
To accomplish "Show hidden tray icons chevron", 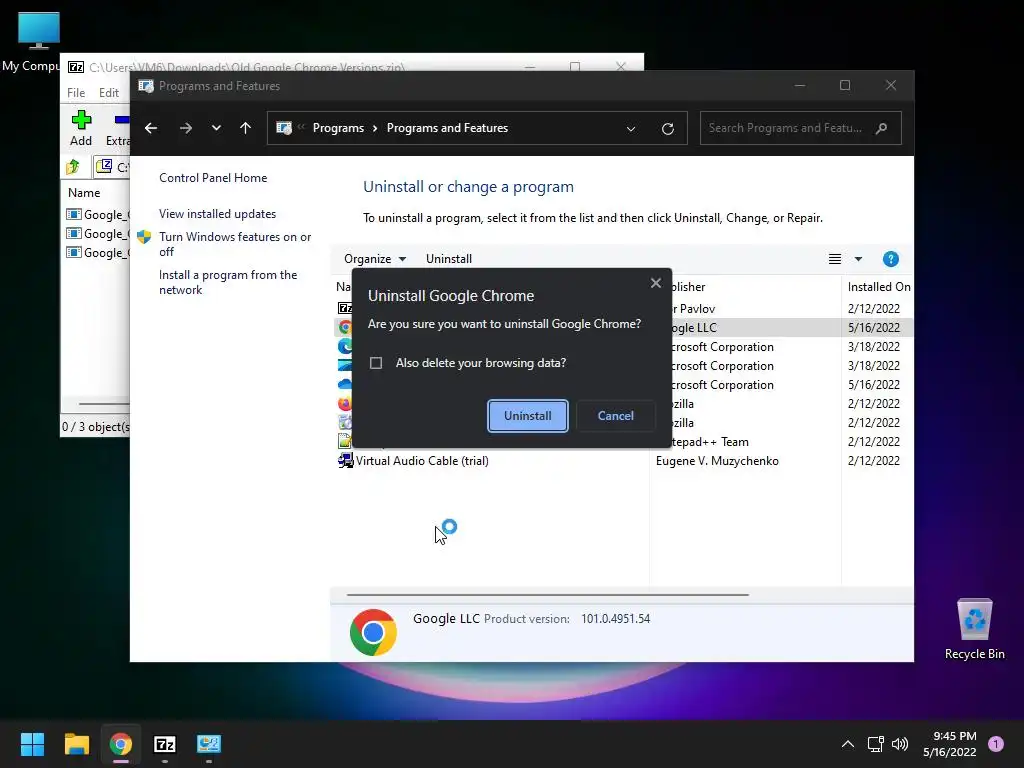I will 848,744.
